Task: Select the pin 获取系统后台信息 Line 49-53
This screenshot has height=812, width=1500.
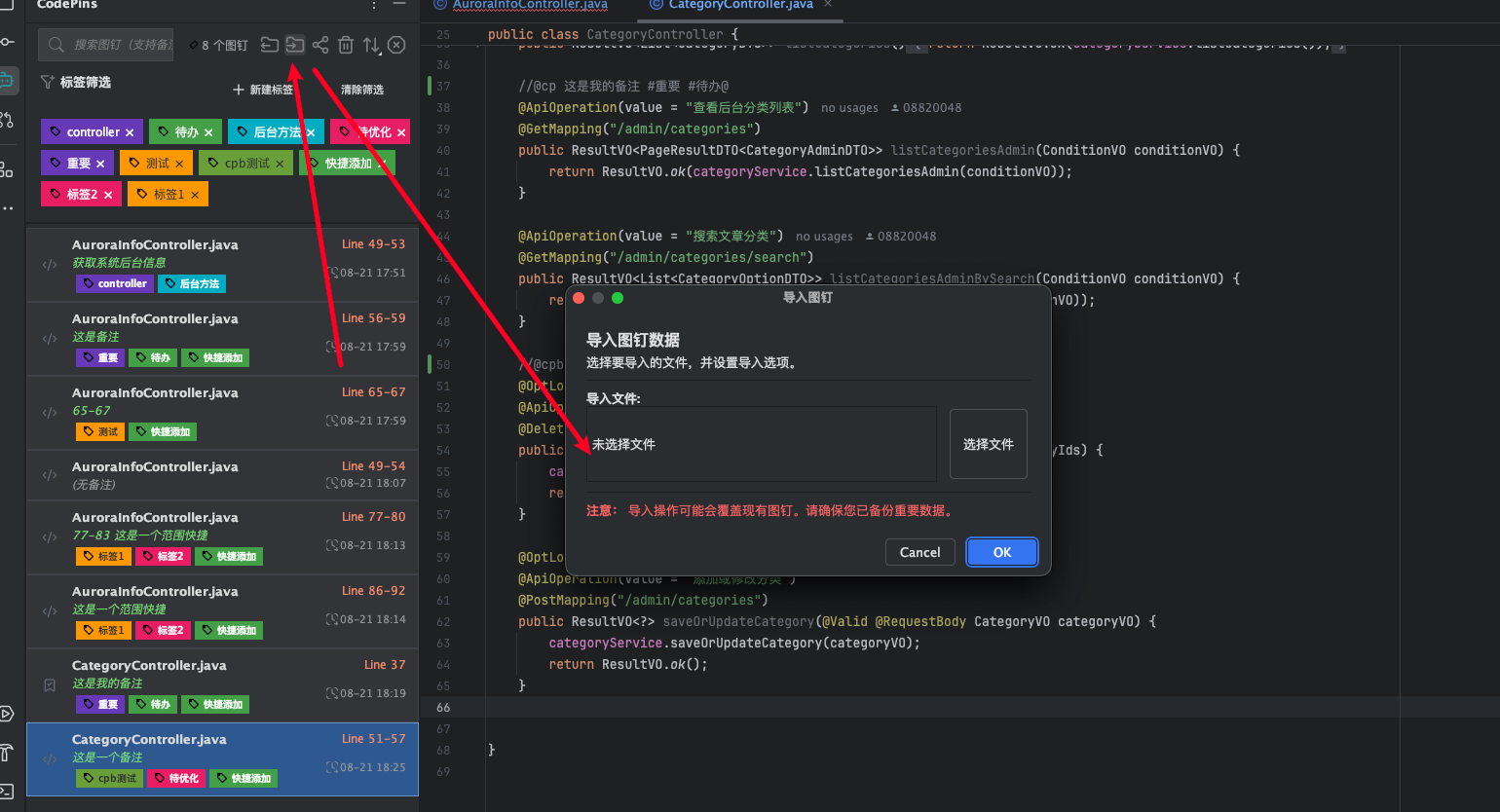Action: point(222,265)
